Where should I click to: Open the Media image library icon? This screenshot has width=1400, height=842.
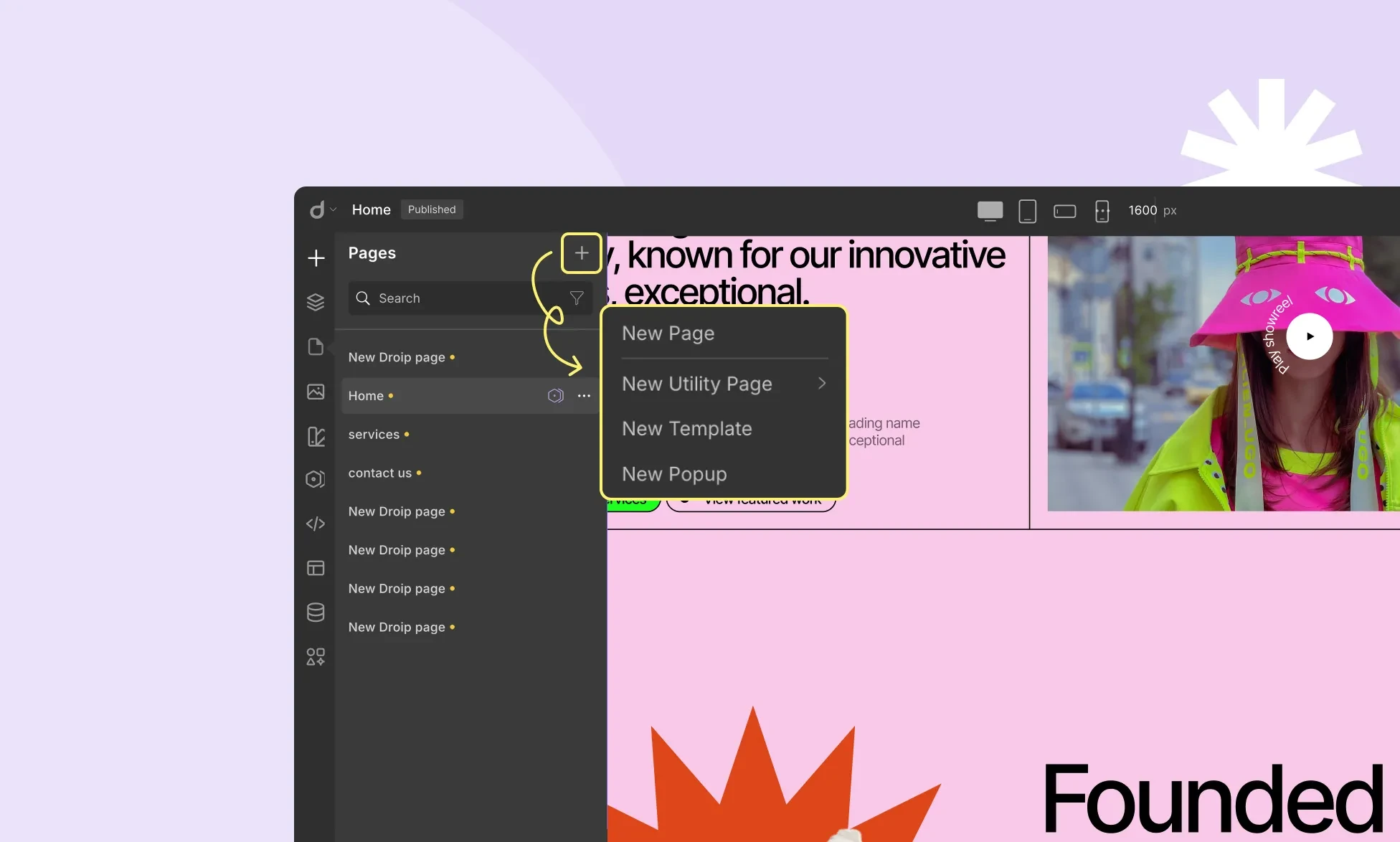coord(316,392)
